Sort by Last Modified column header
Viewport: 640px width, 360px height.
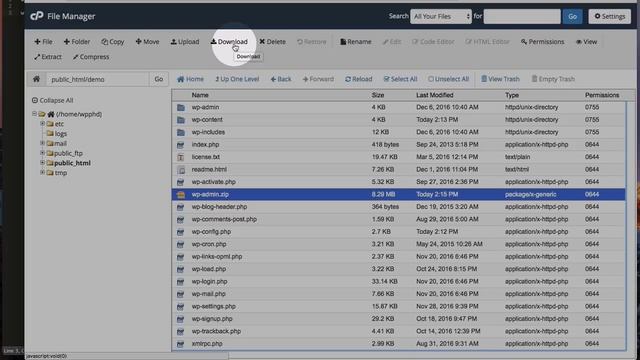click(435, 95)
